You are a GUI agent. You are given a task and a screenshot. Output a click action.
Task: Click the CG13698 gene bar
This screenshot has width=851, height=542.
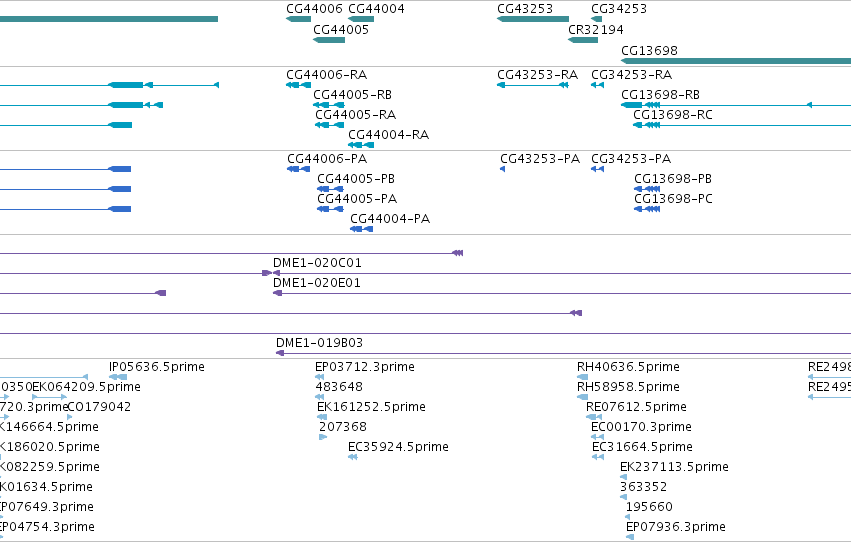click(x=736, y=61)
